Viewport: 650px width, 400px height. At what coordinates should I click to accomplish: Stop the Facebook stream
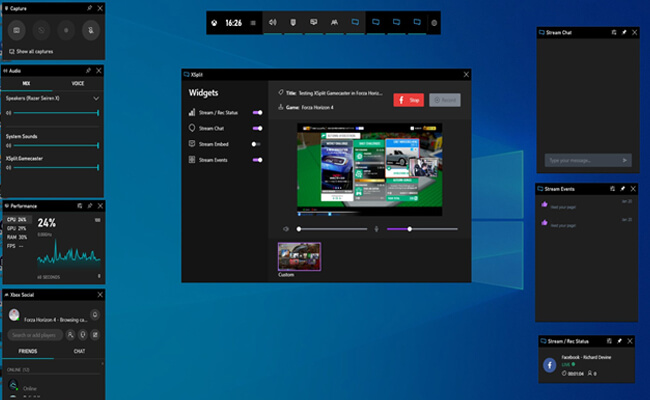408,100
